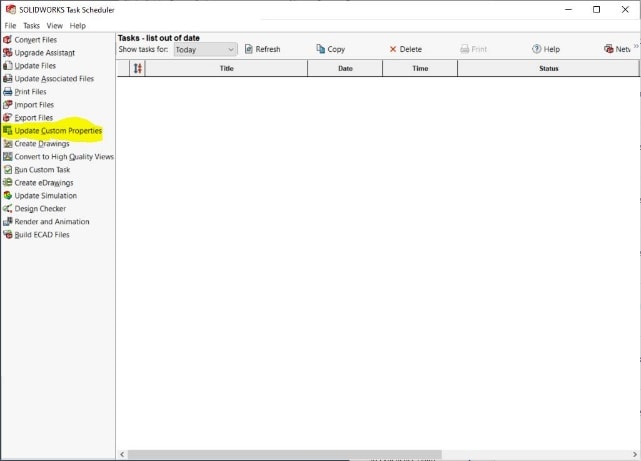Viewport: 641px width, 461px height.
Task: Select Upgrade Assistant label
Action: coord(45,53)
